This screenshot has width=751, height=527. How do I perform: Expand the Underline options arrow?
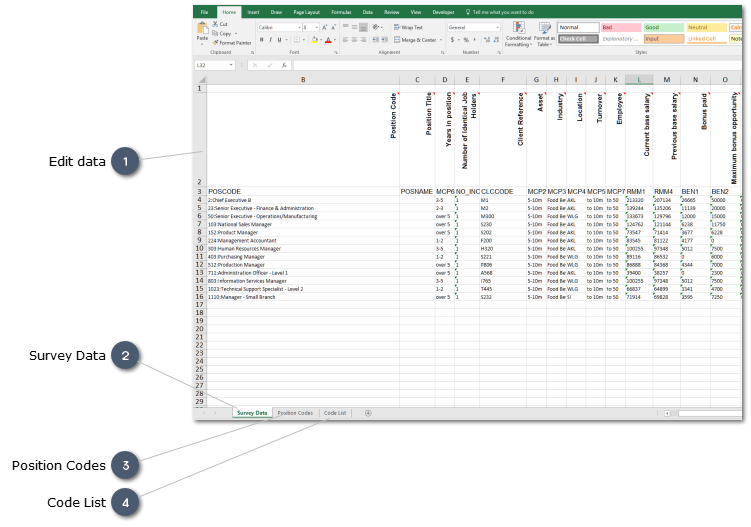(286, 40)
